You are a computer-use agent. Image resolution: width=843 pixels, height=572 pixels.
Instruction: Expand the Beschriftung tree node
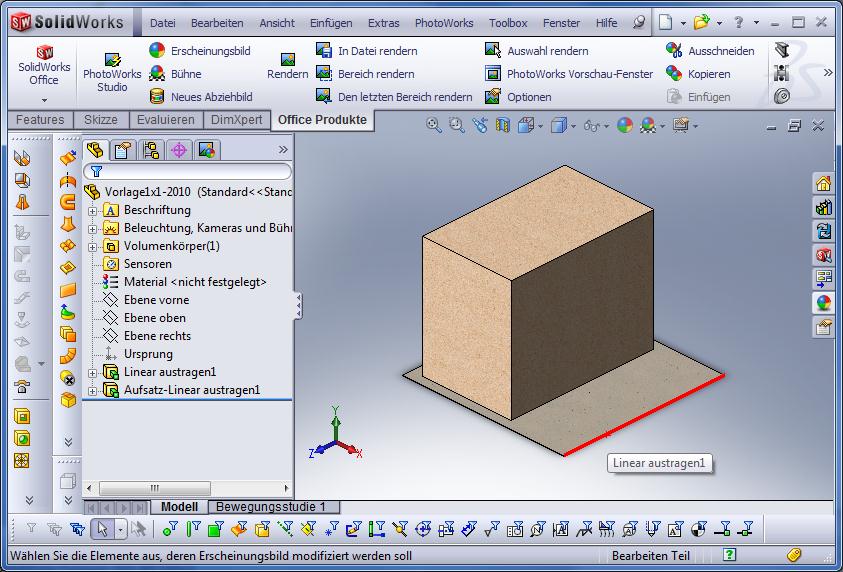click(93, 211)
